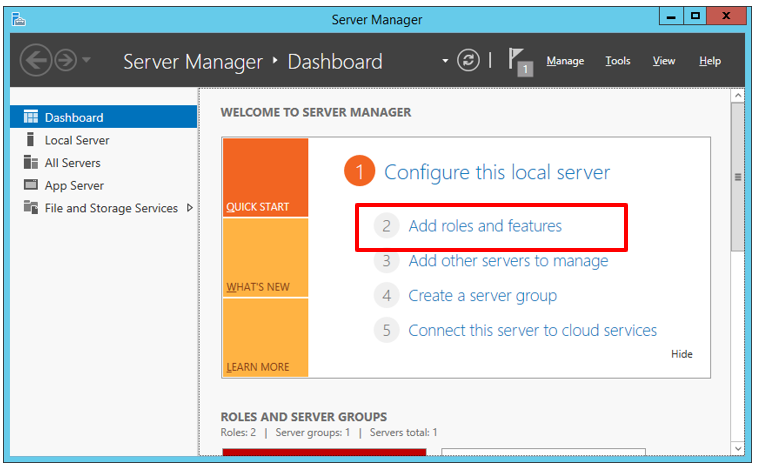Click Configure this local server link
757x467 pixels.
497,172
